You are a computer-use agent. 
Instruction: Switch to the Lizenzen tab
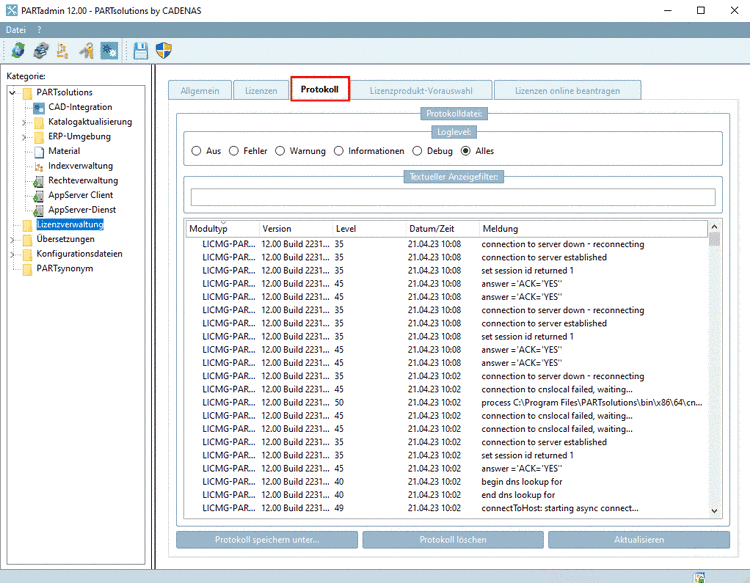click(x=261, y=90)
